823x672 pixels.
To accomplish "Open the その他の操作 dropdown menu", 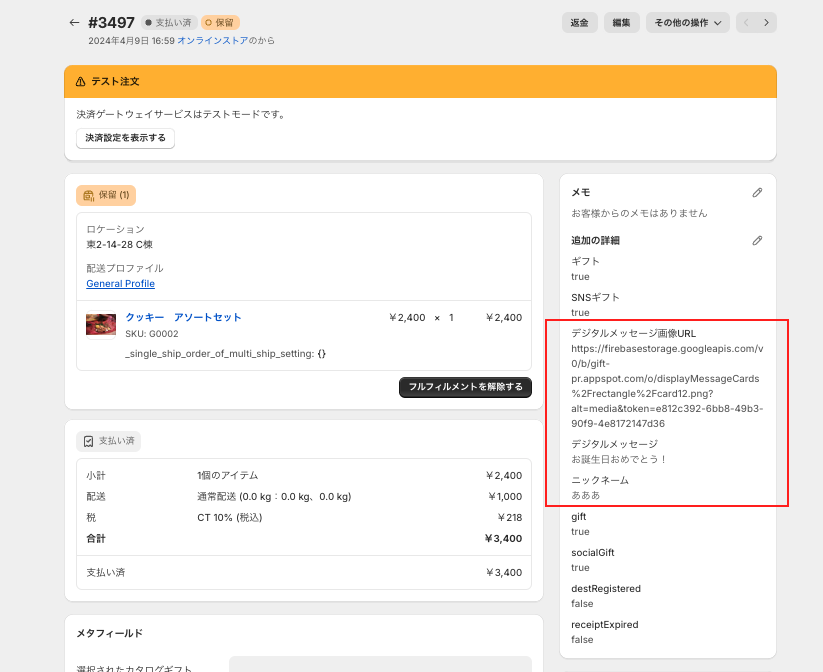I will click(688, 22).
